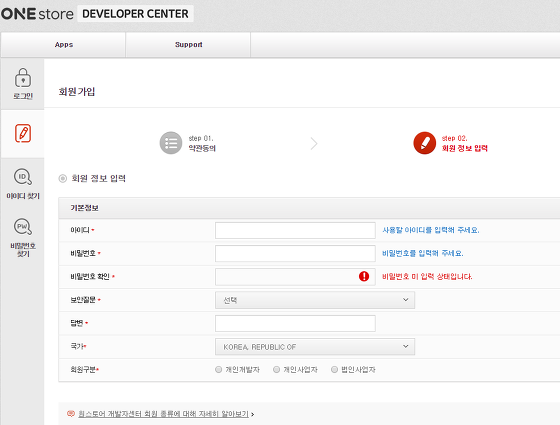The width and height of the screenshot is (560, 425).
Task: Click the 비밀번호 input field
Action: (x=295, y=254)
